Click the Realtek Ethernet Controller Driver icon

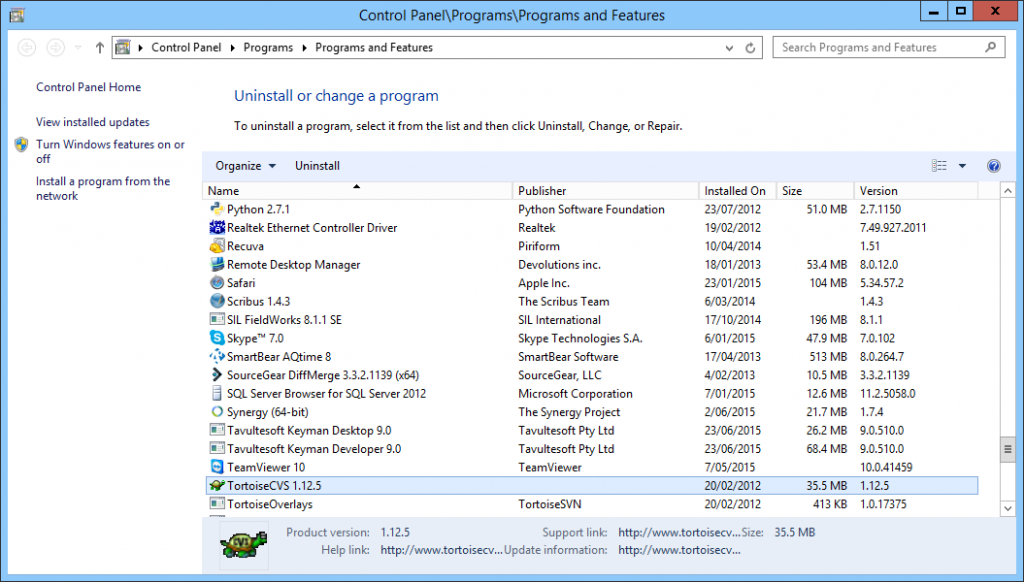(x=217, y=227)
